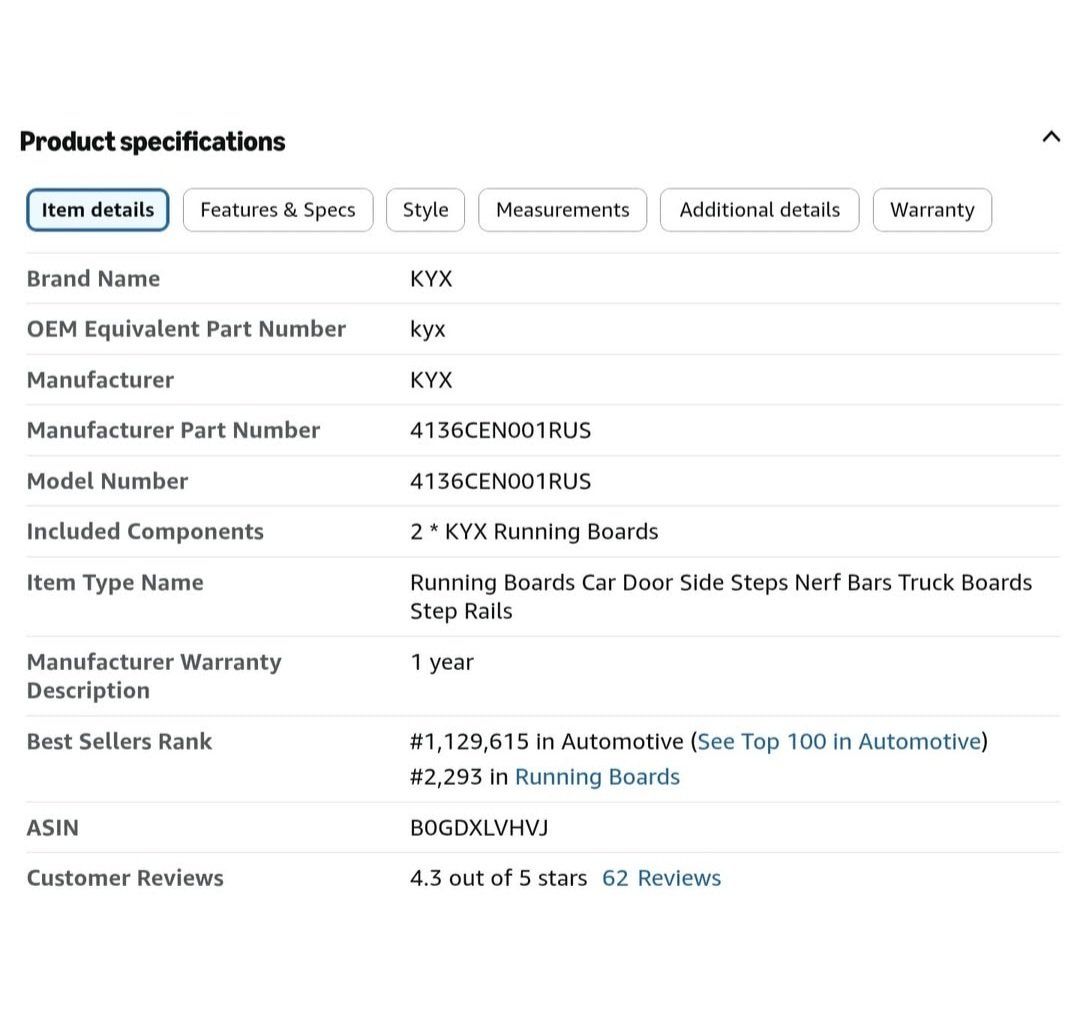Open the Style tab

coord(425,209)
